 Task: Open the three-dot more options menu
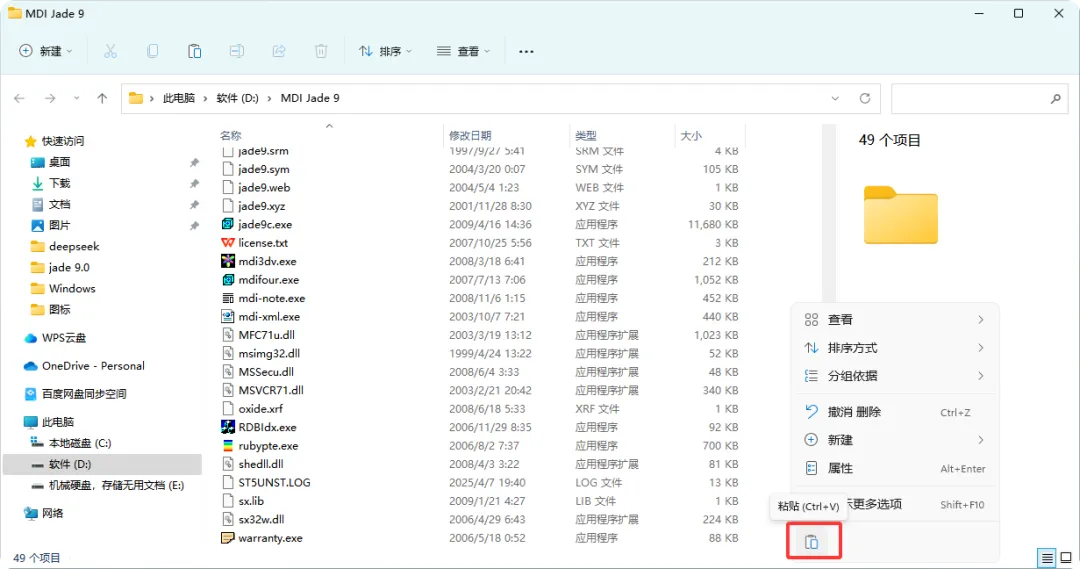(x=526, y=52)
